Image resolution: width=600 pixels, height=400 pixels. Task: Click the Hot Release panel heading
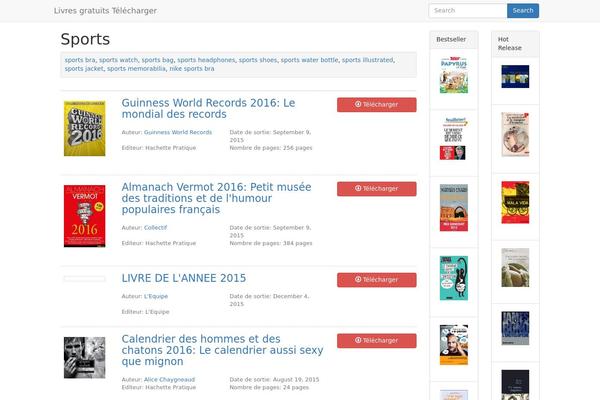tap(510, 44)
